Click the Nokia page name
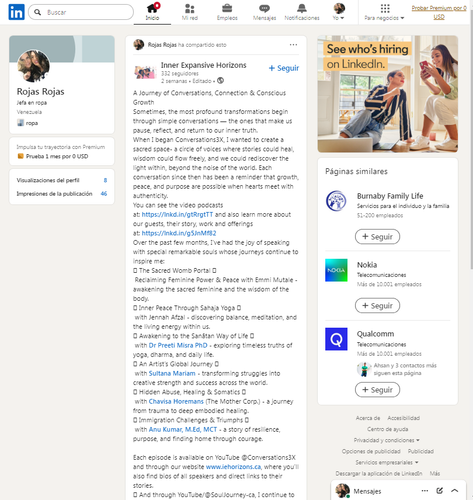Viewport: 473px width, 500px height. point(367,265)
